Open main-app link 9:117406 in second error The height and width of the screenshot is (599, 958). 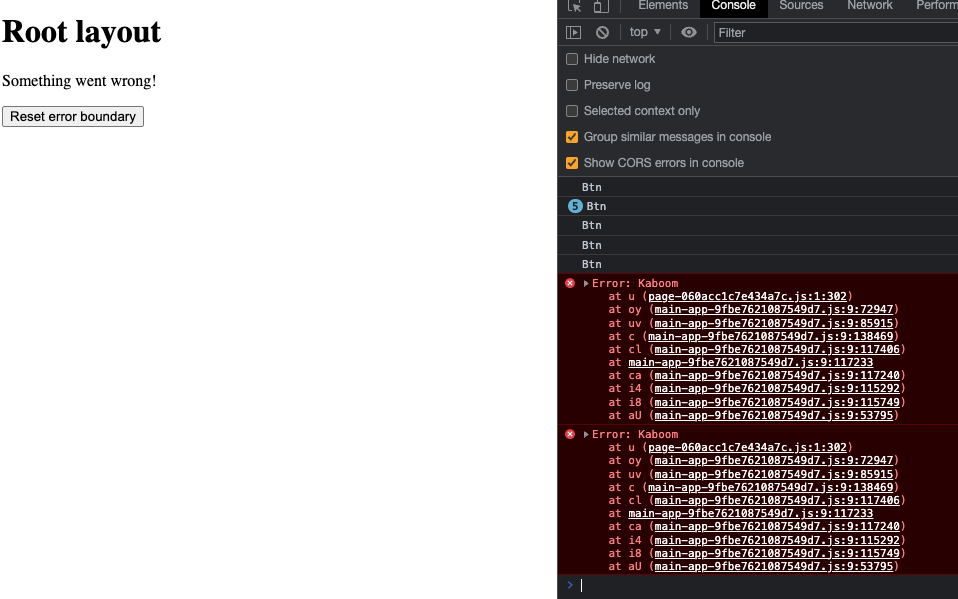point(777,500)
